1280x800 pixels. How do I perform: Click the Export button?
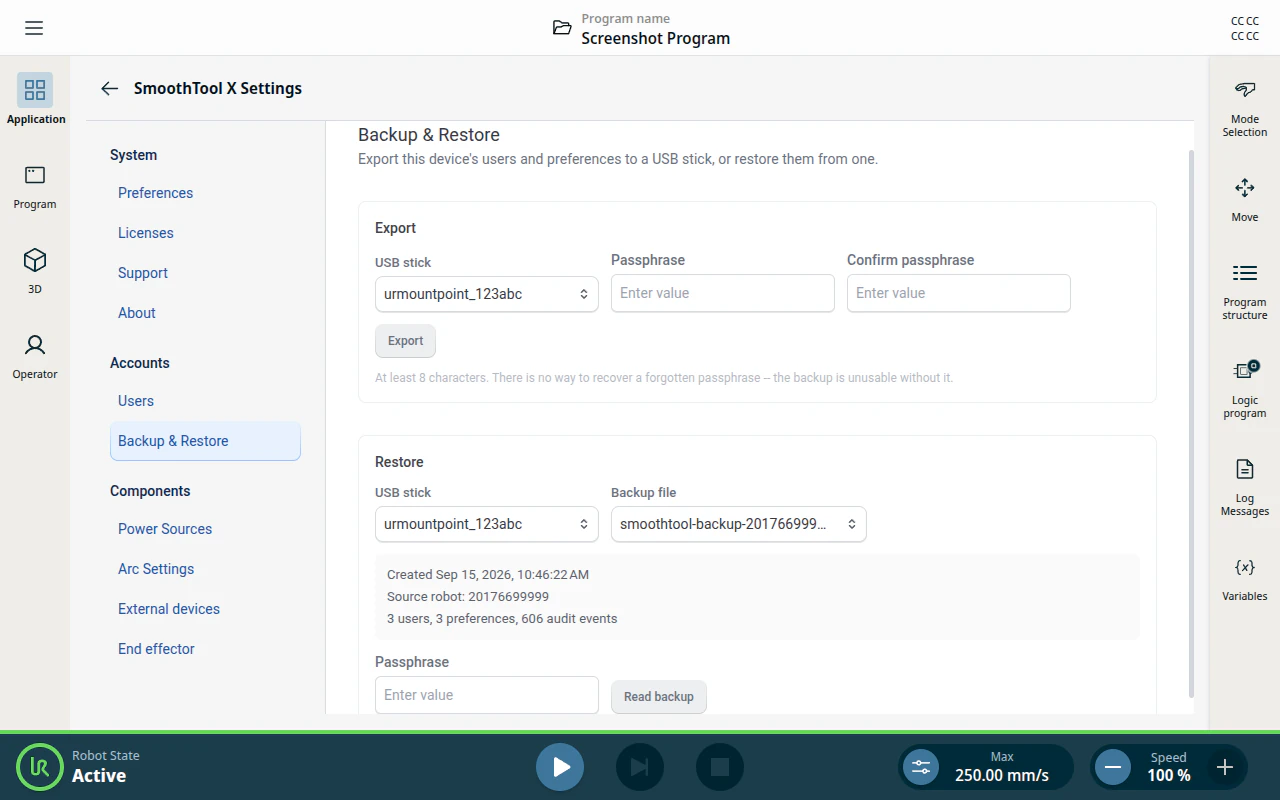(405, 341)
